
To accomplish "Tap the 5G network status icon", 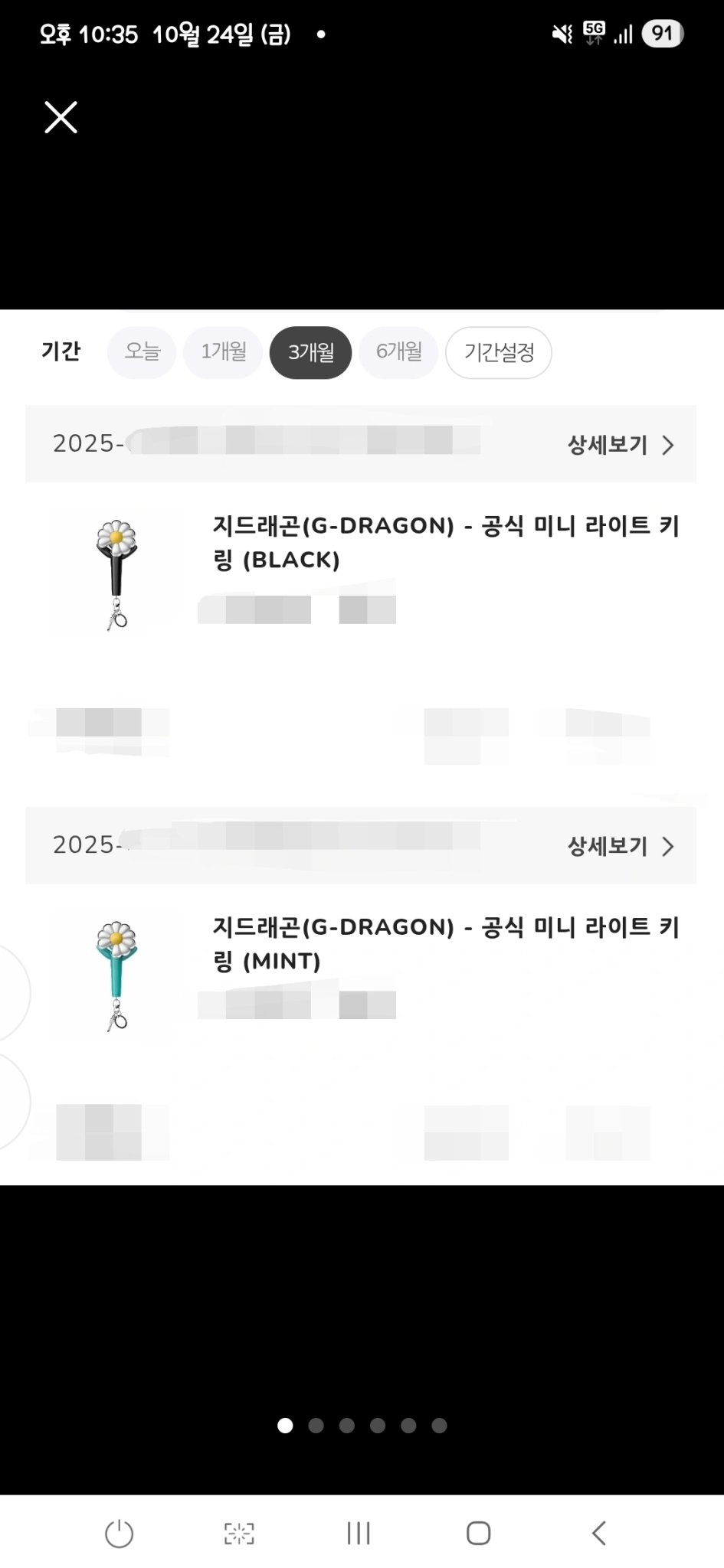I will click(x=594, y=34).
